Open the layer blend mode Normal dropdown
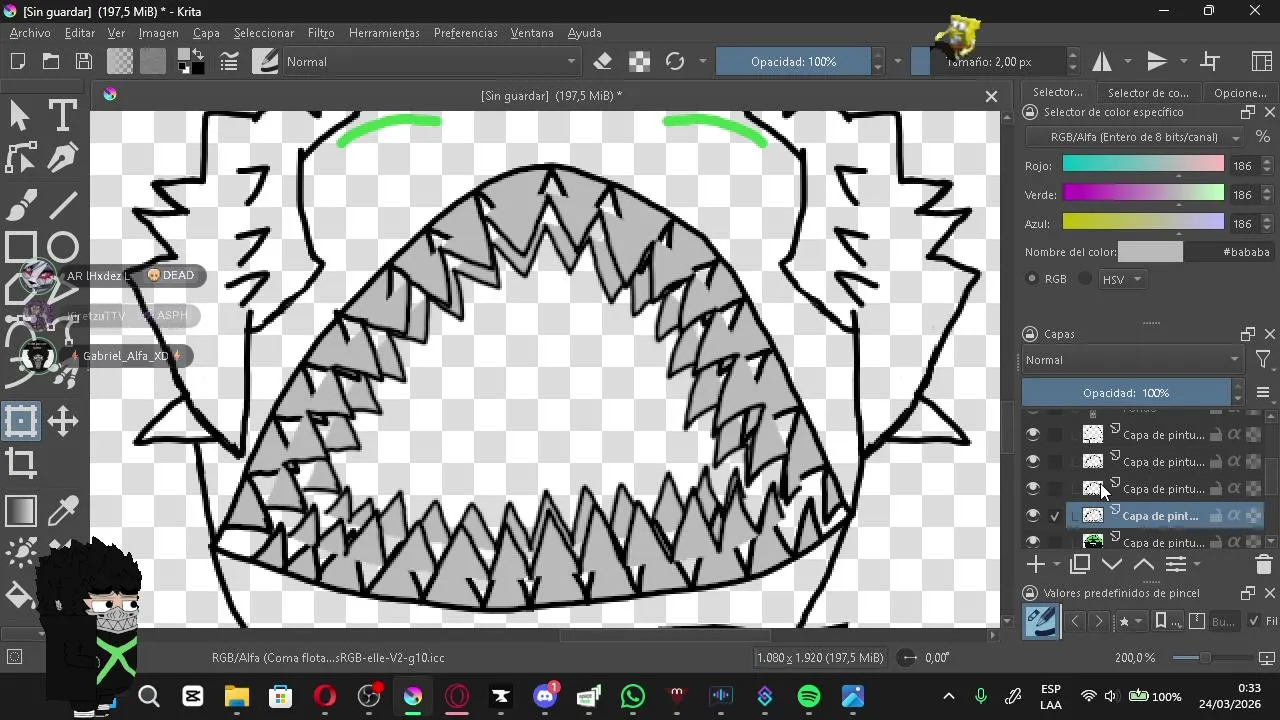The width and height of the screenshot is (1280, 720). click(x=1132, y=360)
